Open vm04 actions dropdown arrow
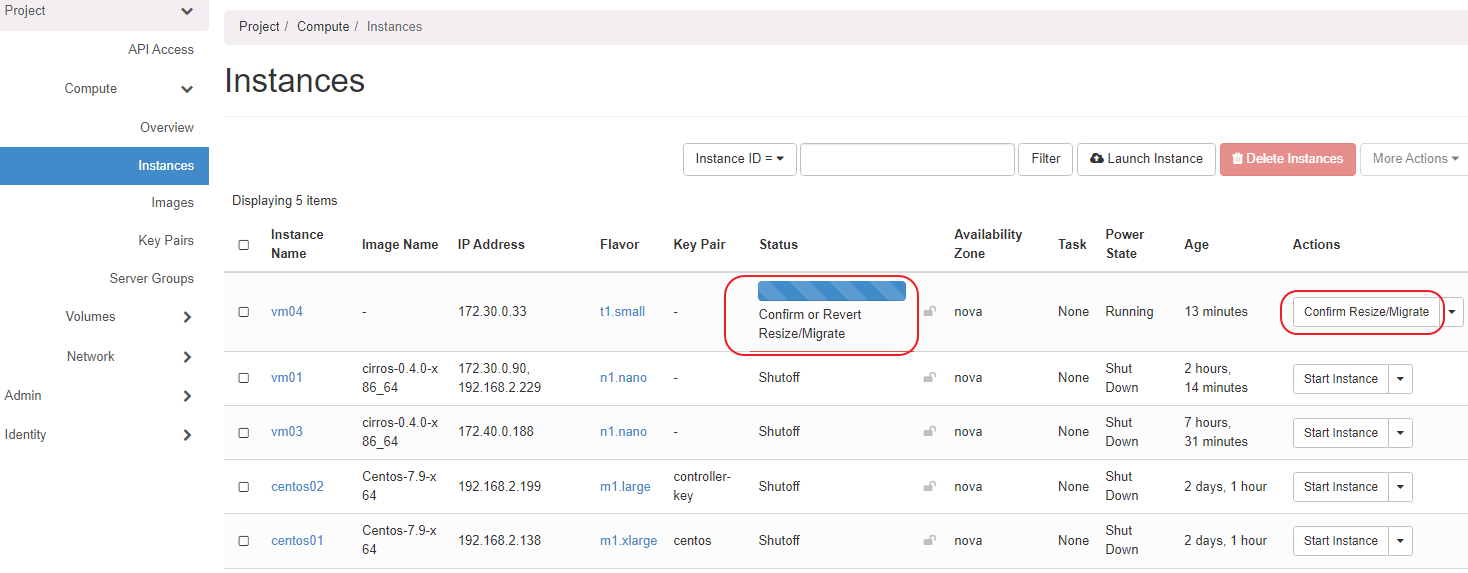 pos(1453,312)
